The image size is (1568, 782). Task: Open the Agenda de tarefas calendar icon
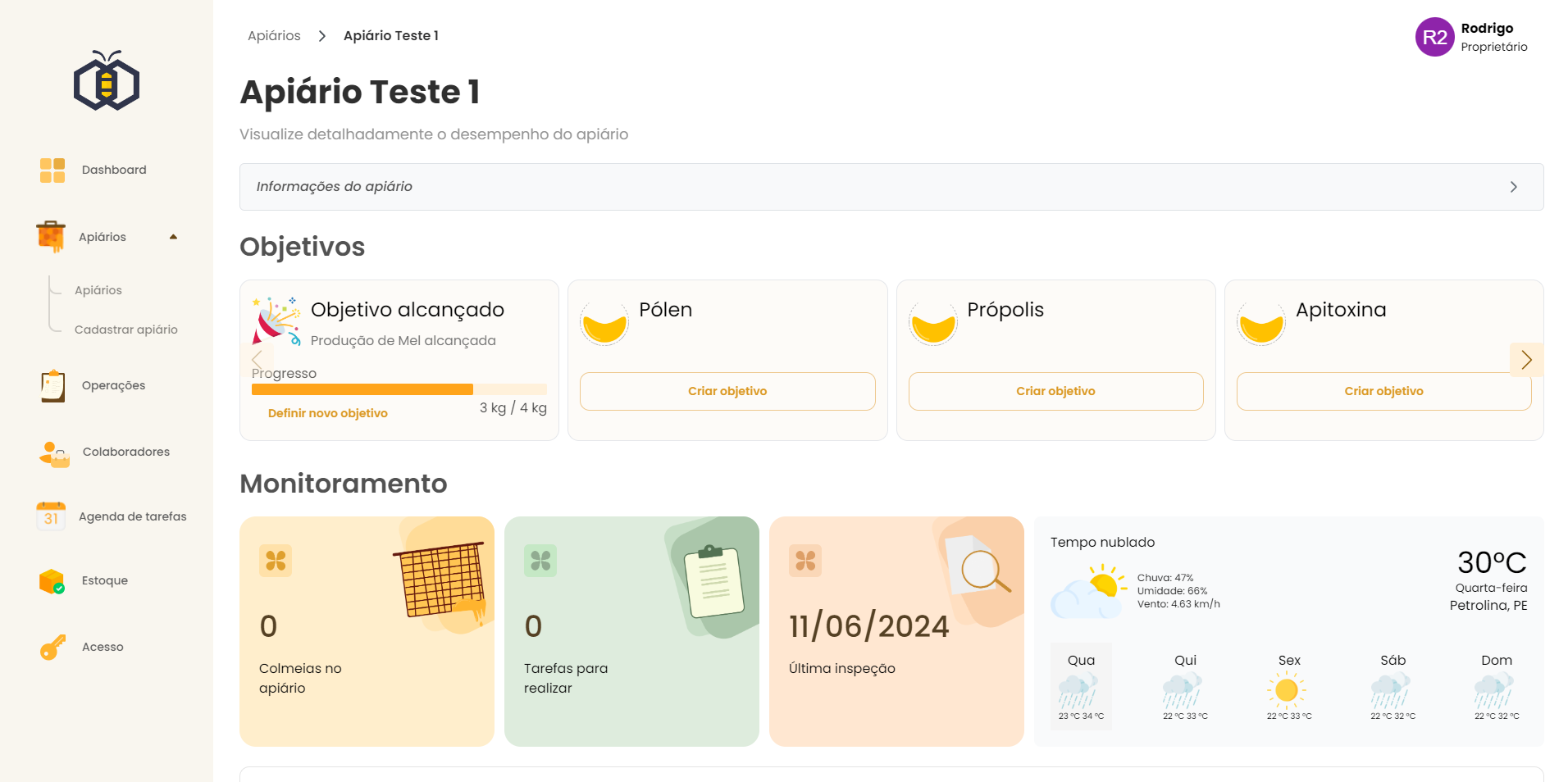(51, 516)
